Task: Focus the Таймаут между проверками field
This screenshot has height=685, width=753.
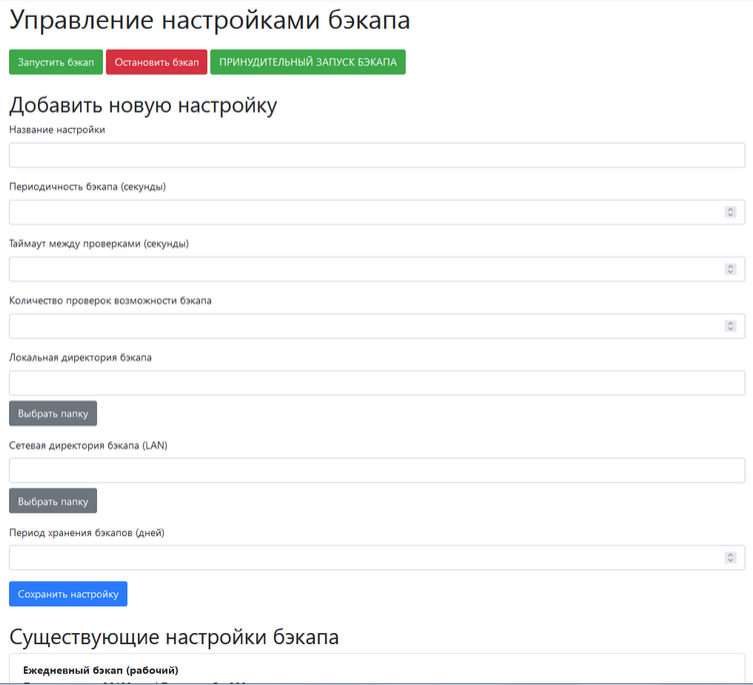Action: [x=377, y=269]
